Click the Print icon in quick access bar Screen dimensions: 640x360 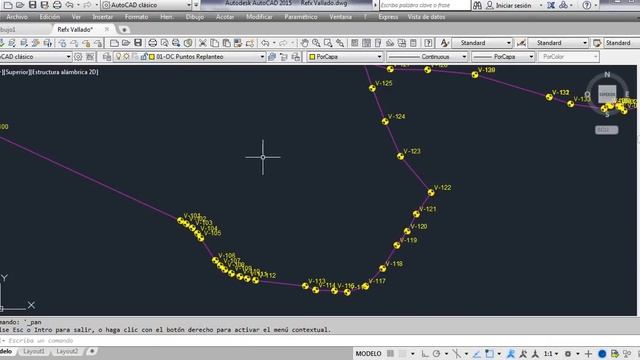(x=57, y=5)
